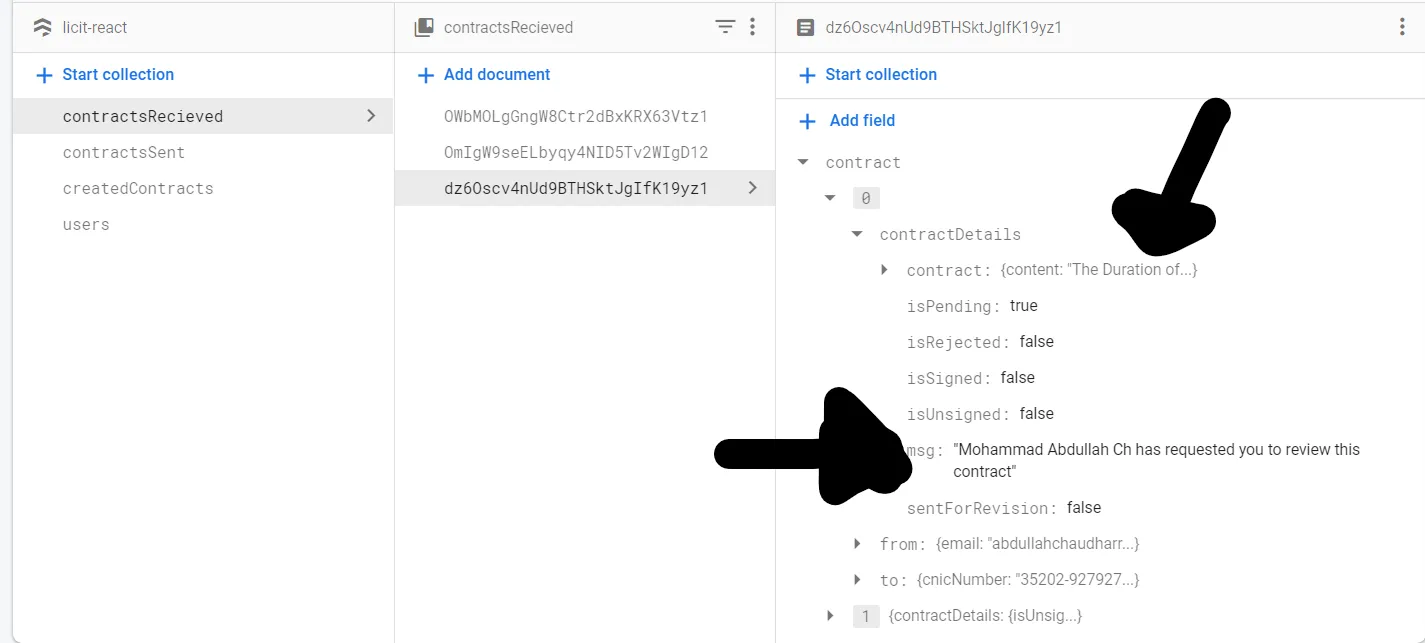Click the isPending value true
This screenshot has width=1425, height=643.
[x=1024, y=306]
